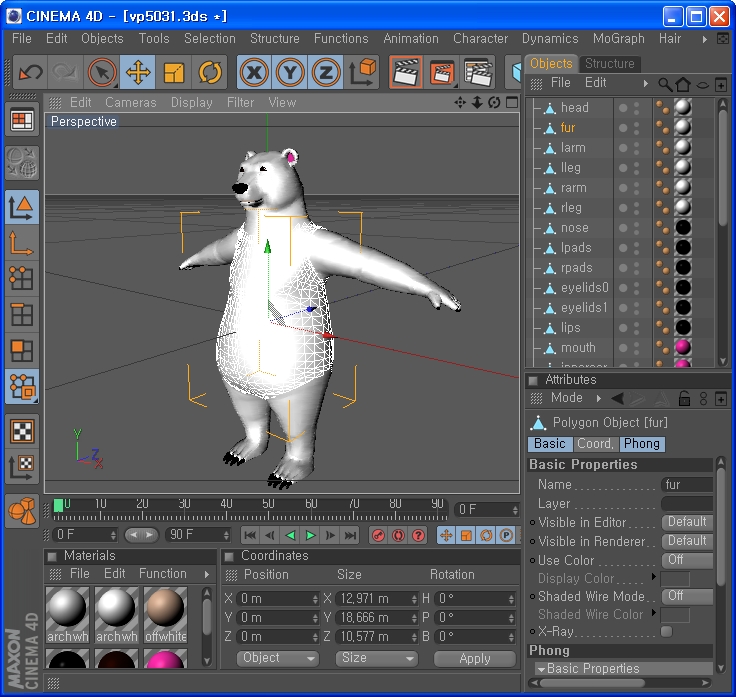736x697 pixels.
Task: Open the MoGraph menu
Action: tap(618, 38)
